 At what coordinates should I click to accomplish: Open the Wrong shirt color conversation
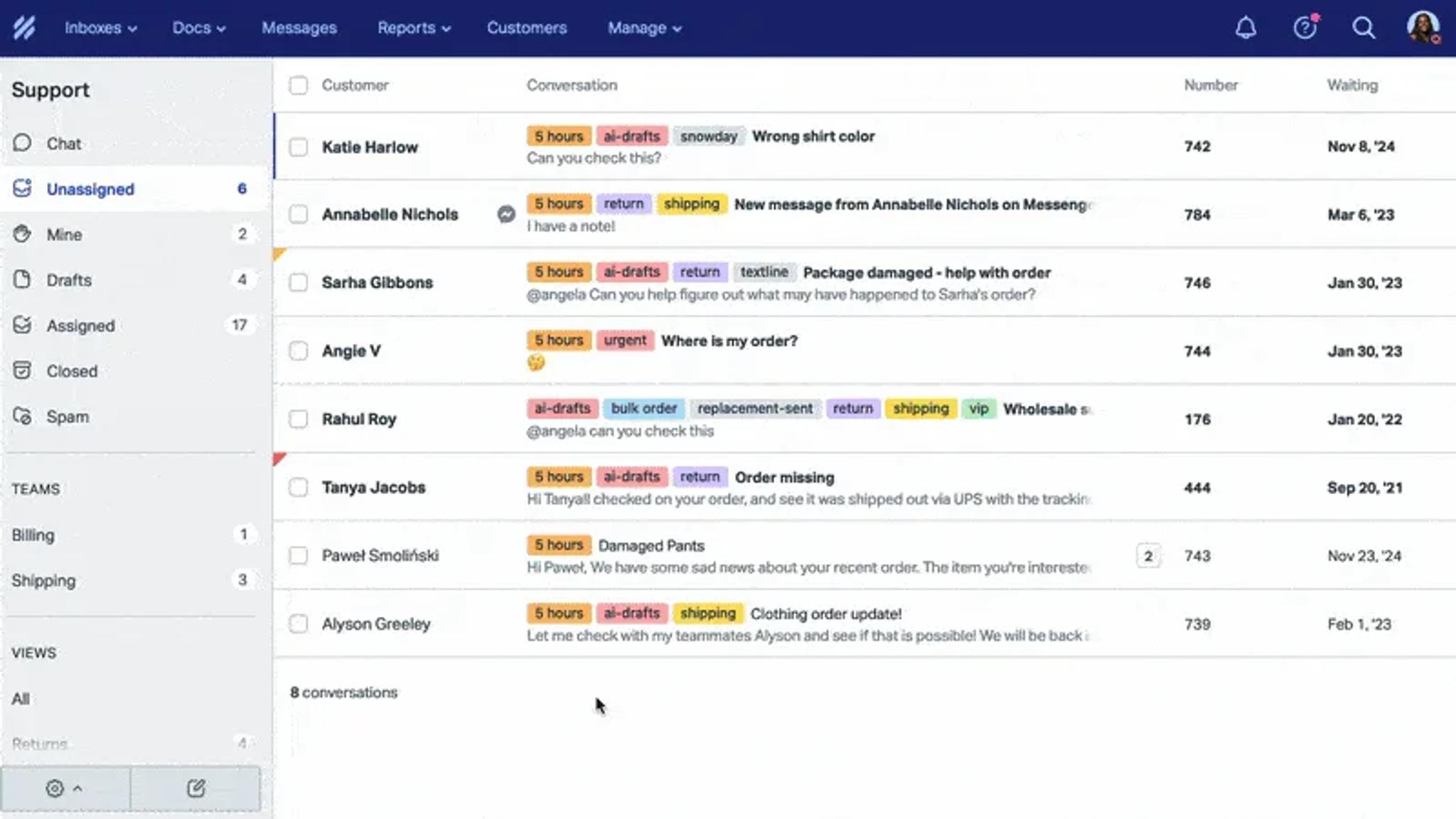pyautogui.click(x=813, y=136)
